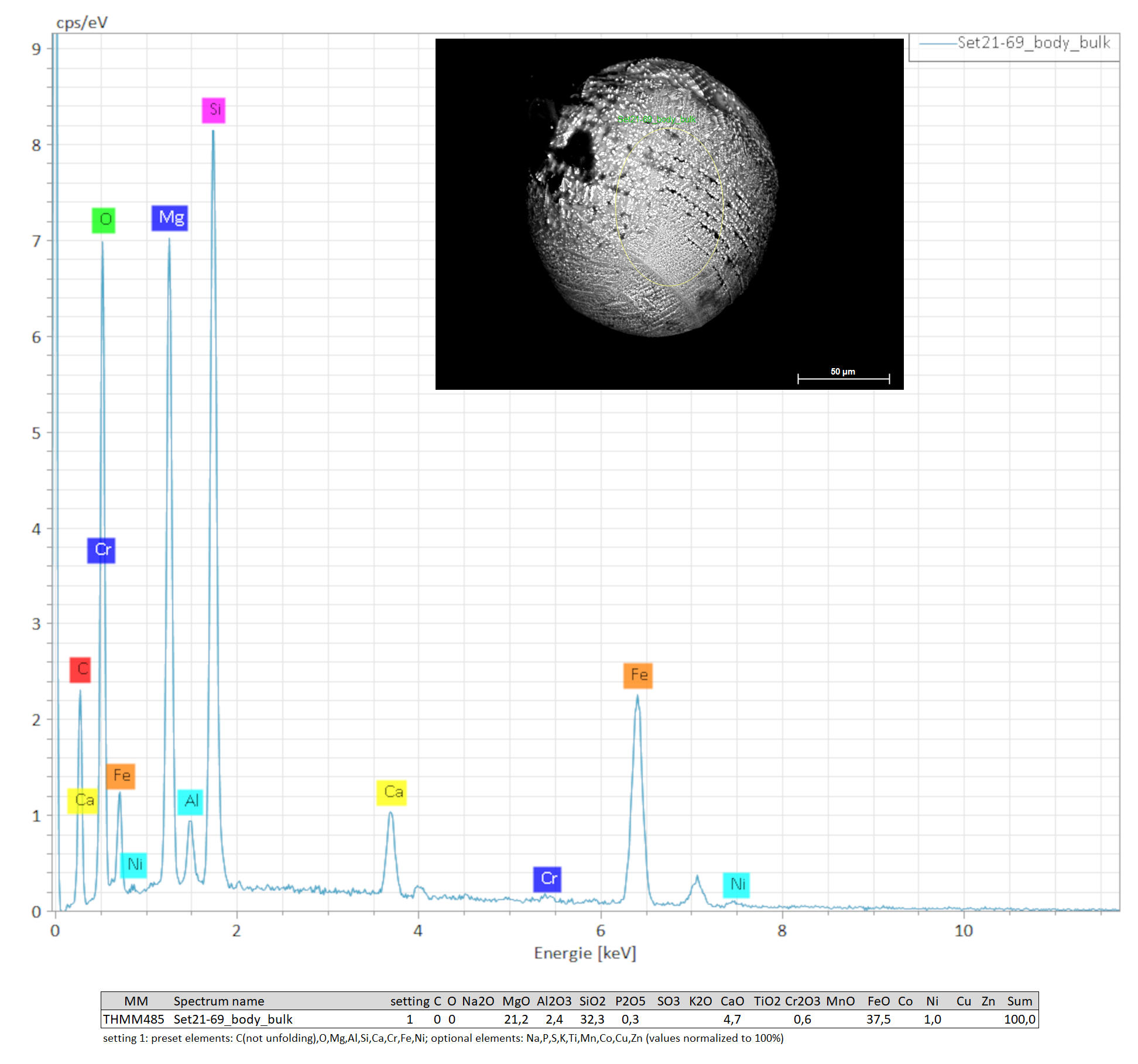Click the red C element label
Screen dimensions: 1138x1064
[x=80, y=670]
